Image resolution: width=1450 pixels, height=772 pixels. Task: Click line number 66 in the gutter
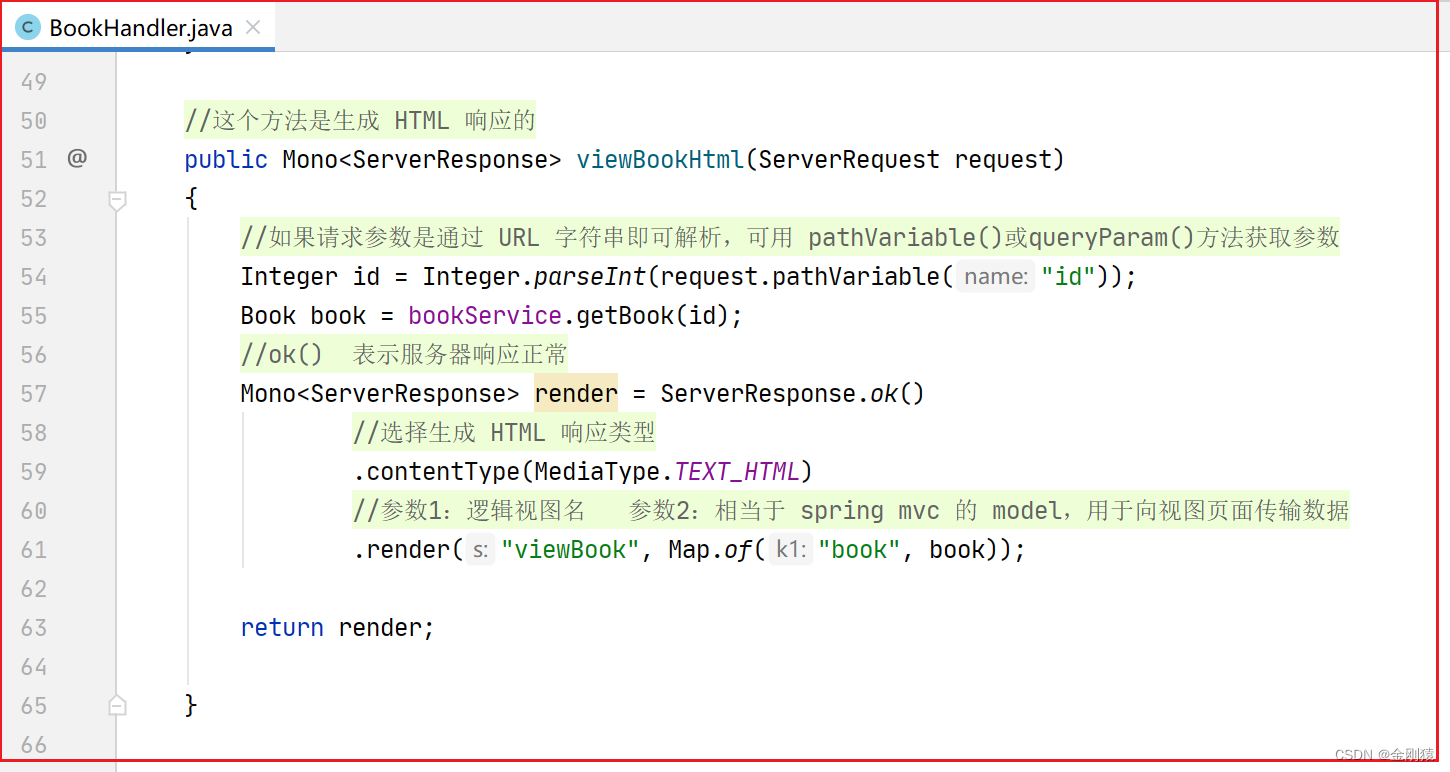click(34, 745)
